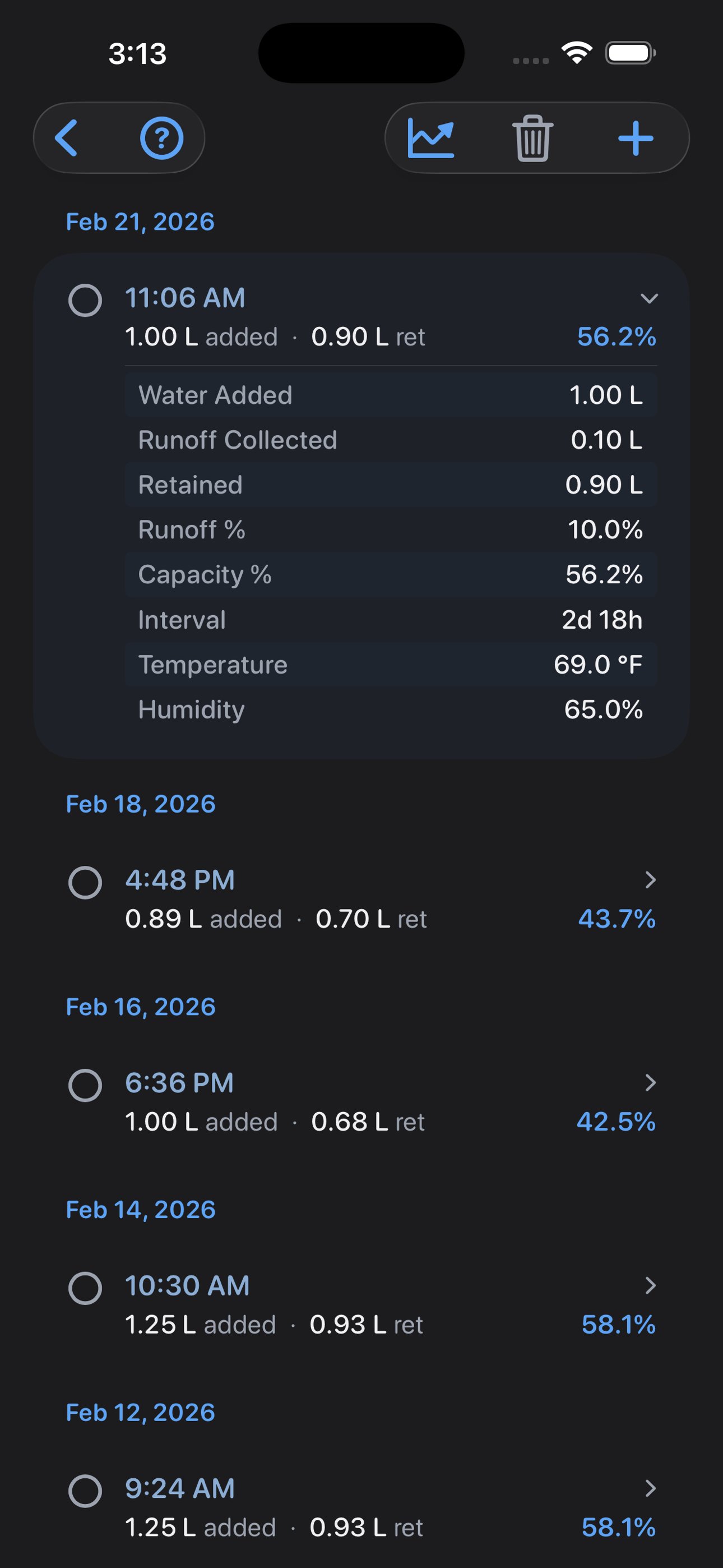Screen dimensions: 723x1568
Task: Tap the Feb 18, 2026 date header
Action: pos(141,804)
